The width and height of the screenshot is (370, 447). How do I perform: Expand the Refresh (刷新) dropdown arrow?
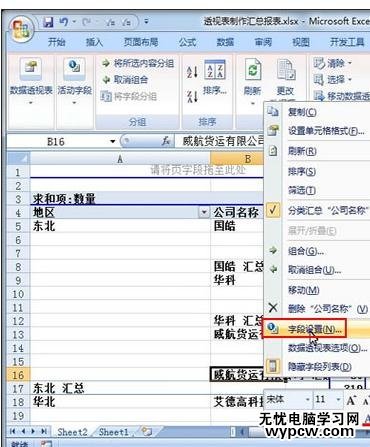click(252, 104)
